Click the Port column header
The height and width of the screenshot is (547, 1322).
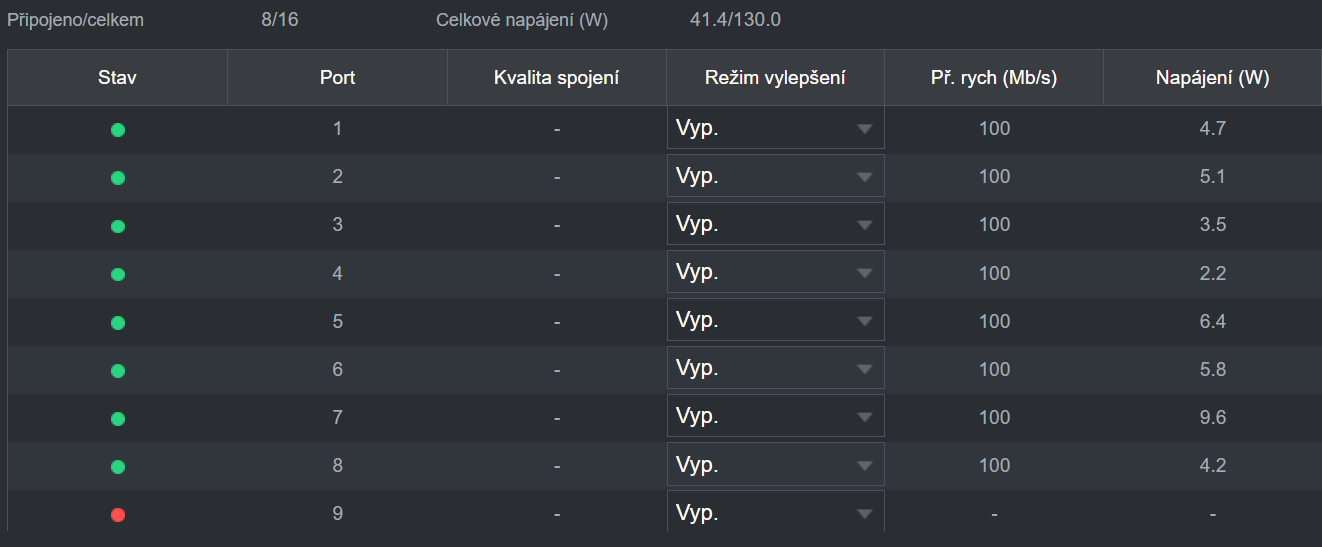pos(337,78)
